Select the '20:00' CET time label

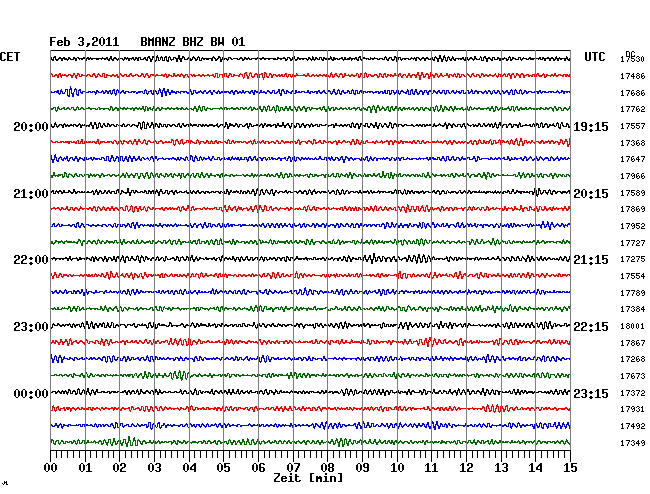coord(31,126)
